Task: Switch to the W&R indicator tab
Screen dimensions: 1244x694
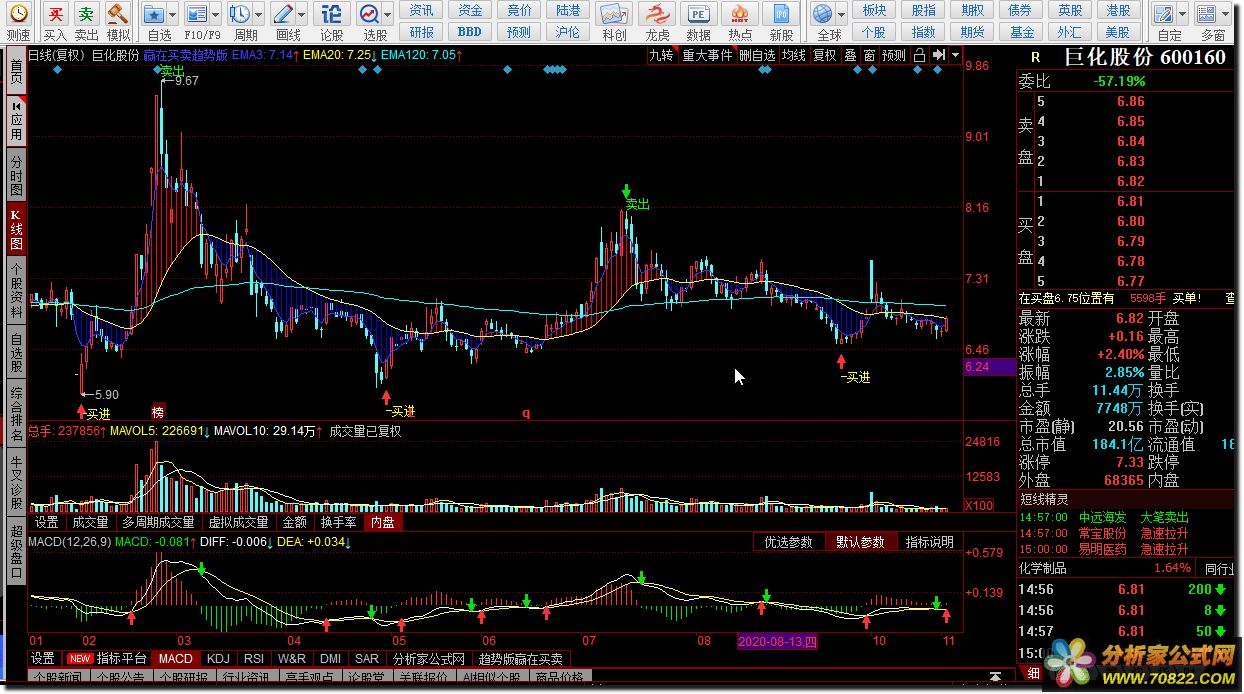Action: coord(292,658)
